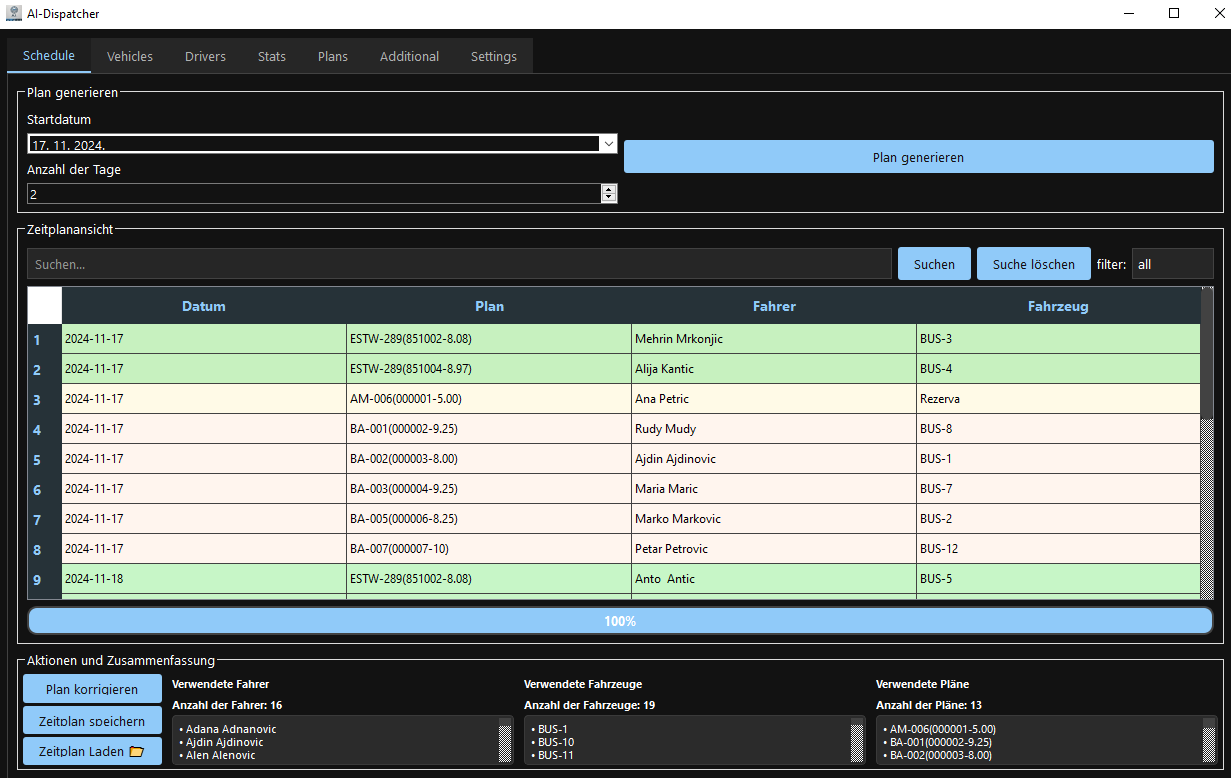Switch to the Vehicles tab
The height and width of the screenshot is (778, 1231).
(130, 56)
